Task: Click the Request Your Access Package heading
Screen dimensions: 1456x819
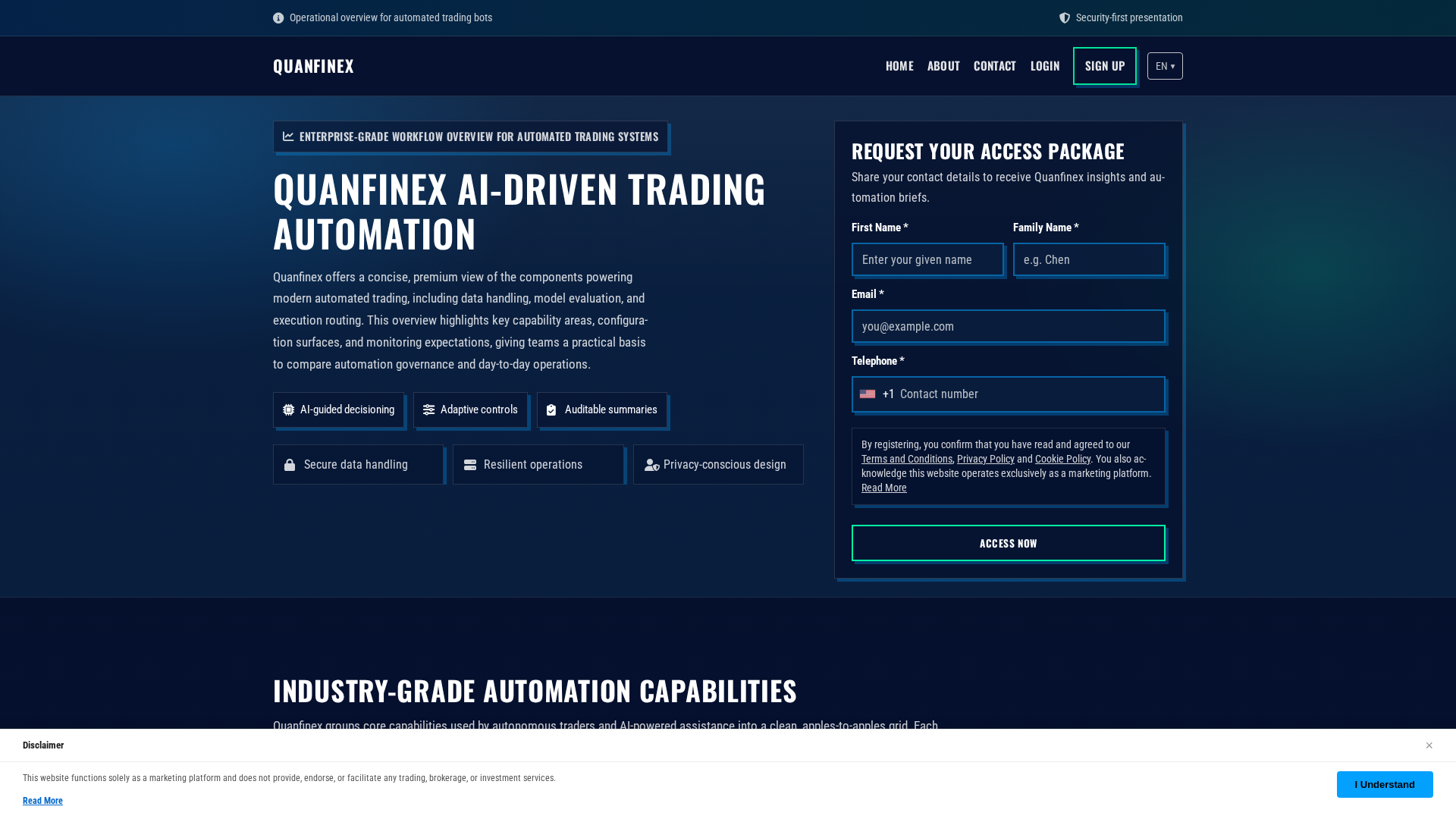Action: click(x=988, y=151)
